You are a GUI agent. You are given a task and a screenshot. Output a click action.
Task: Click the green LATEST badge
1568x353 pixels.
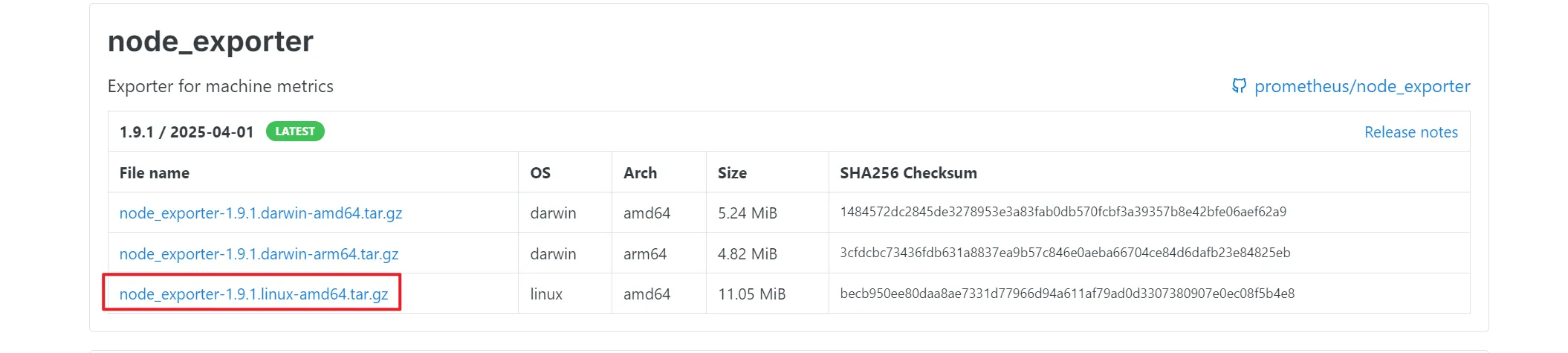(x=295, y=132)
